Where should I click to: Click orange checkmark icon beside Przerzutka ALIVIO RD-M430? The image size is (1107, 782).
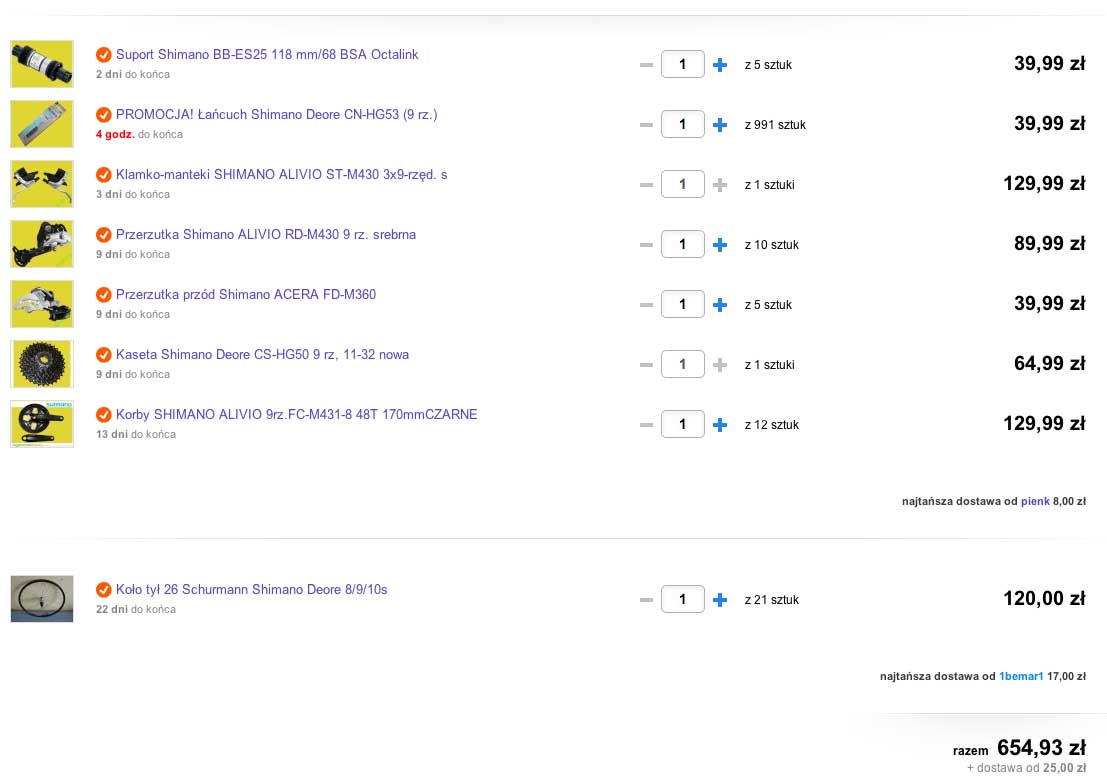pos(104,234)
